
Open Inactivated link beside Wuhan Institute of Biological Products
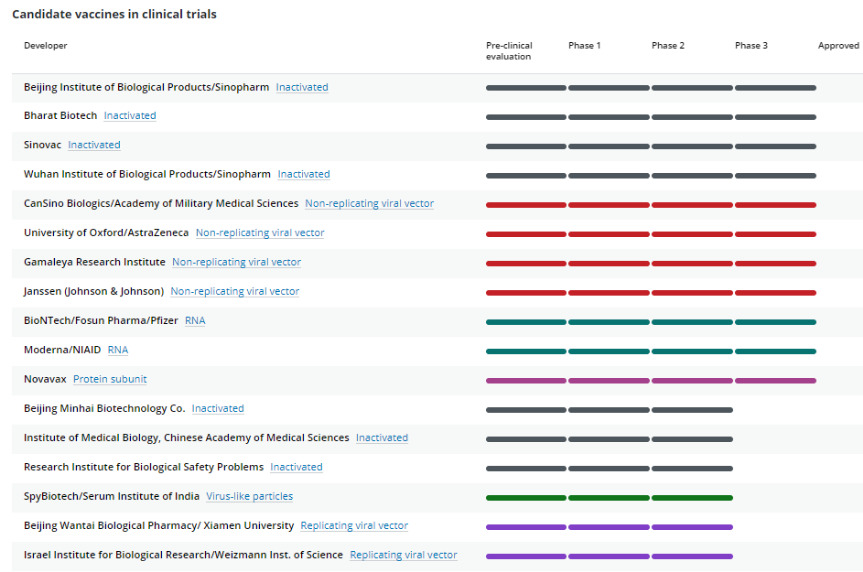pyautogui.click(x=304, y=174)
